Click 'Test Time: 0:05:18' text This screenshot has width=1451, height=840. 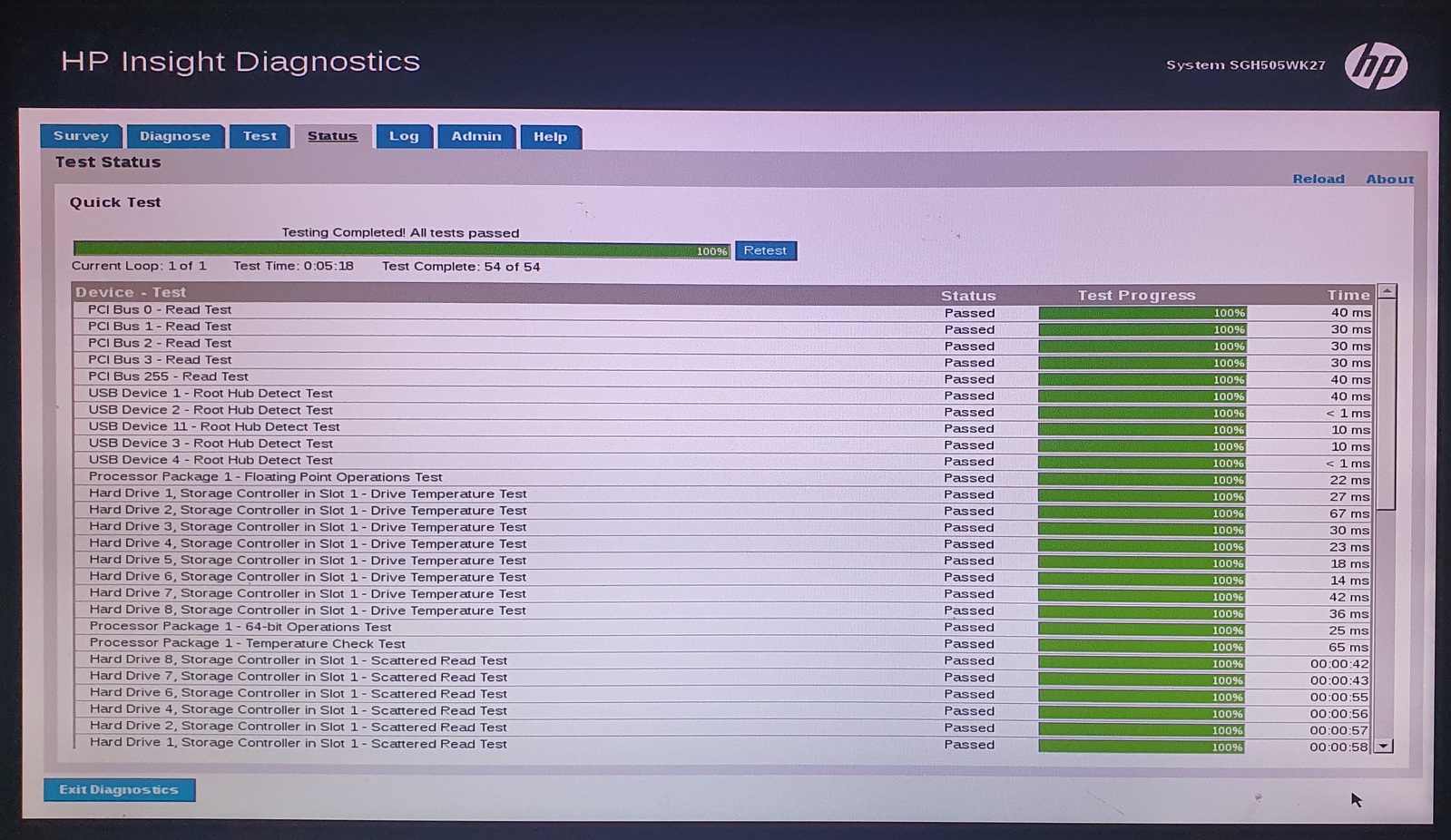(x=293, y=266)
